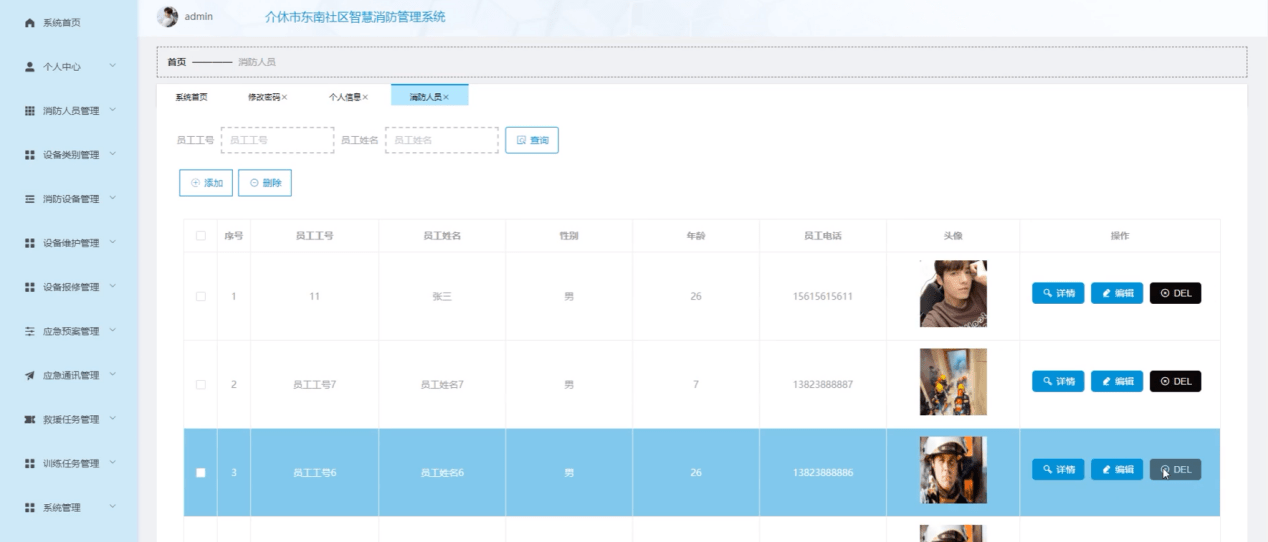1268x542 pixels.
Task: Expand the 应急预案管理 menu chevron
Action: click(113, 330)
